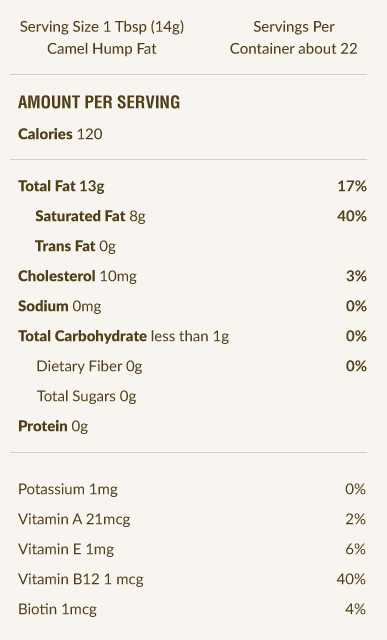Click the Potassium 1mg row
387x640 pixels.
[x=192, y=489]
